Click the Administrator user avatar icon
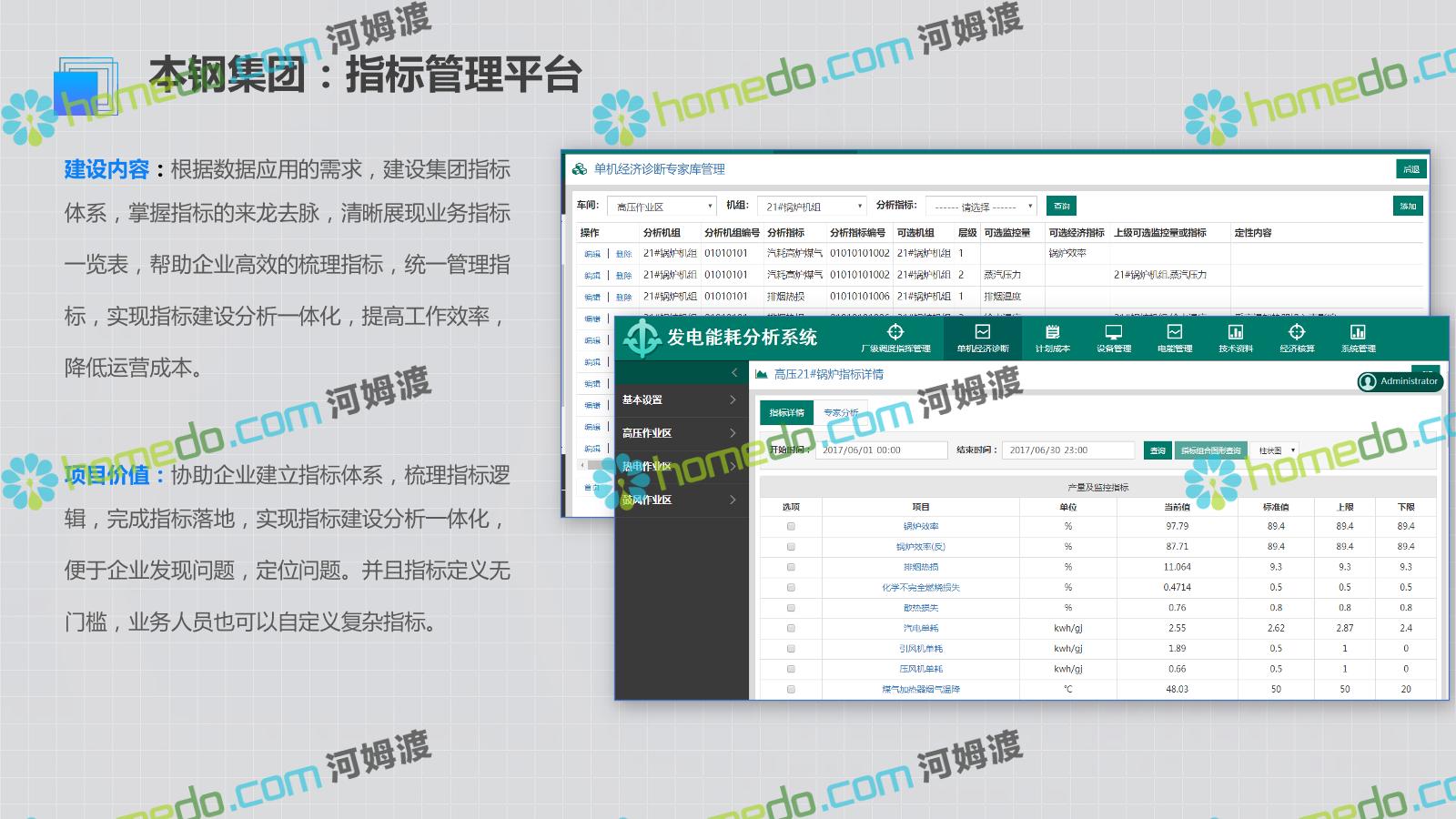Screen dimensions: 1456x819 tap(1367, 381)
